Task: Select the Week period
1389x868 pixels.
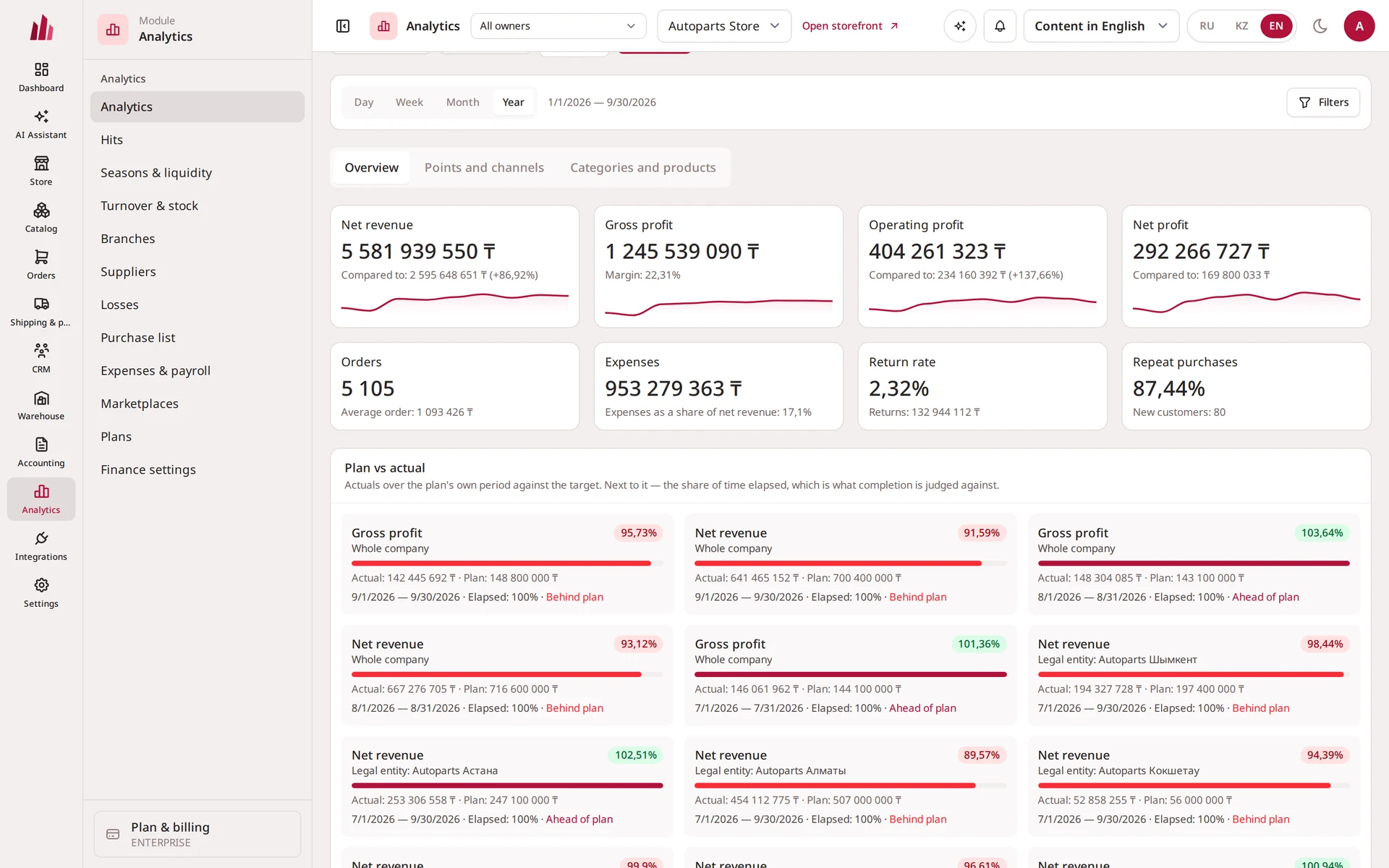Action: pyautogui.click(x=409, y=102)
